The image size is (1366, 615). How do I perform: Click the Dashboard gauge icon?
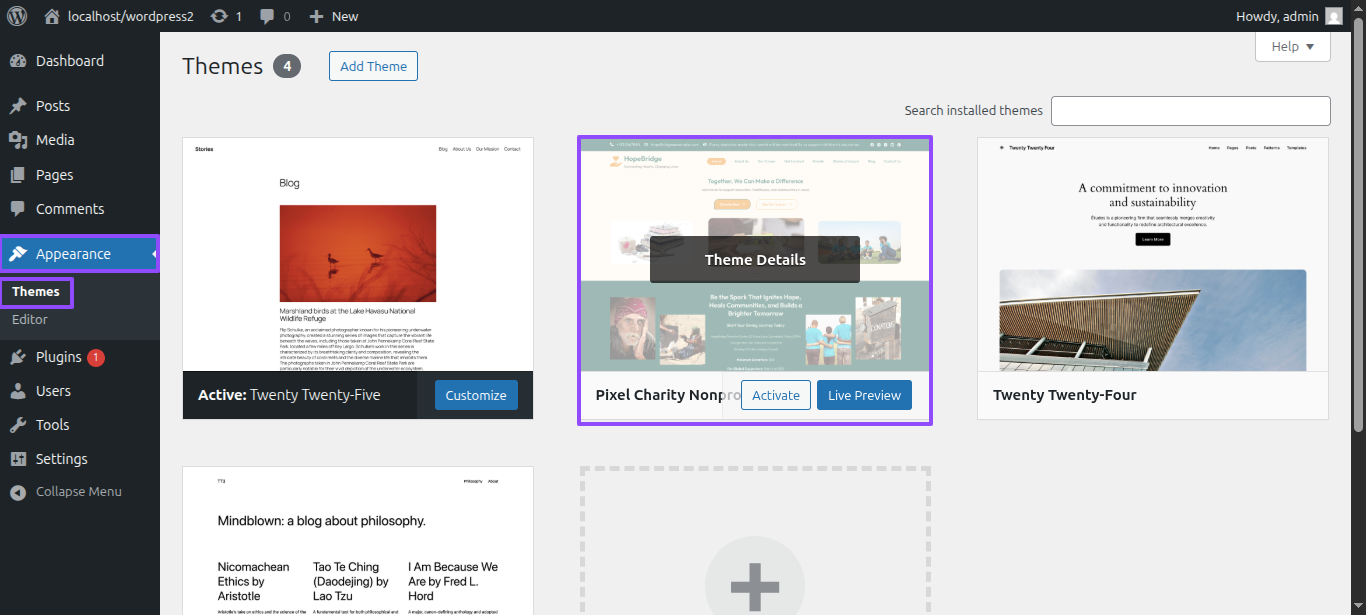point(18,61)
